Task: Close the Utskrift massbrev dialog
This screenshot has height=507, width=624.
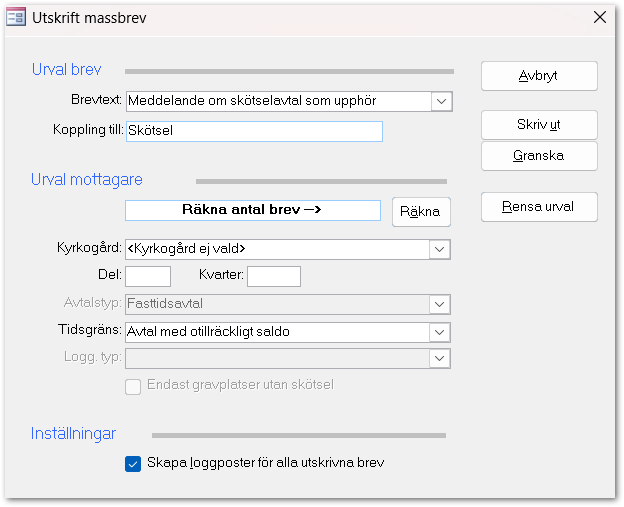Action: 599,17
